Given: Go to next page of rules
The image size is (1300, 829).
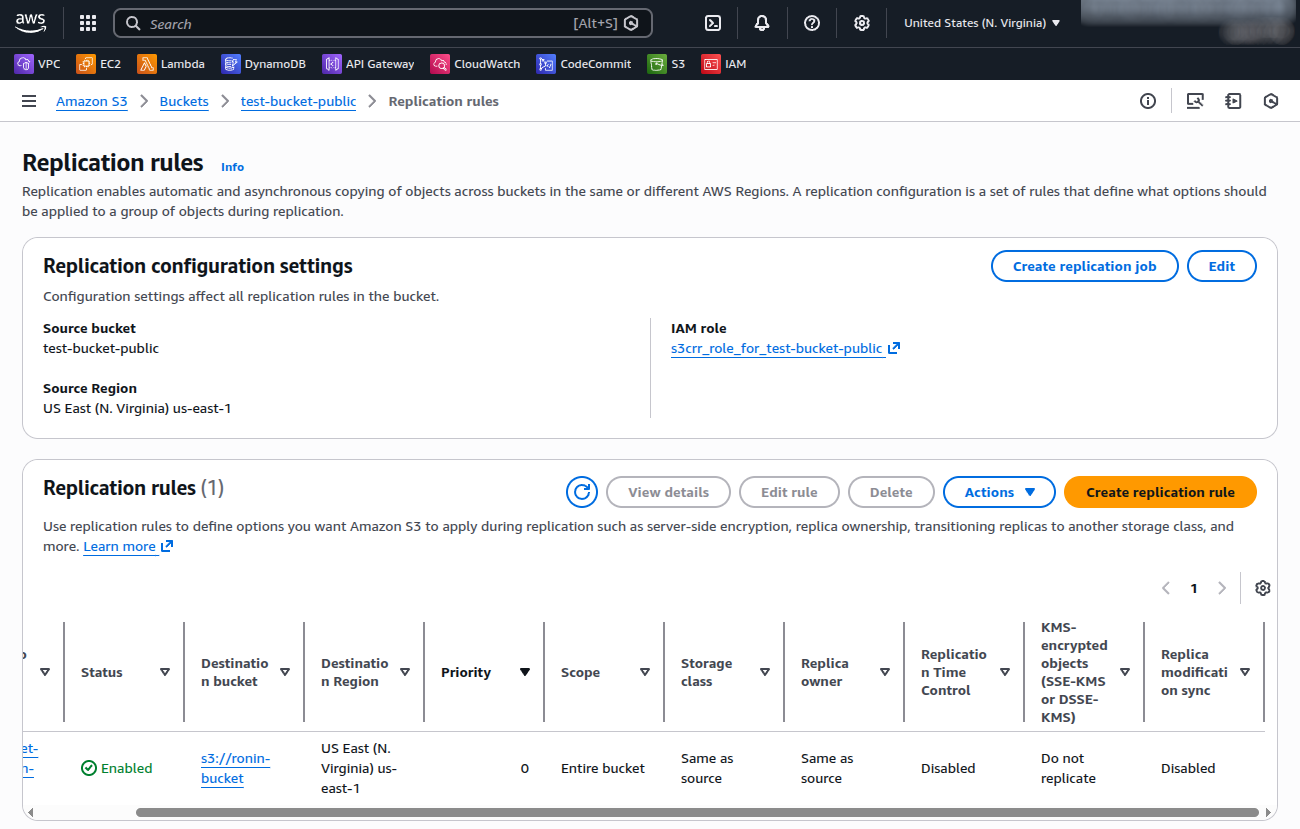Looking at the screenshot, I should (x=1221, y=588).
